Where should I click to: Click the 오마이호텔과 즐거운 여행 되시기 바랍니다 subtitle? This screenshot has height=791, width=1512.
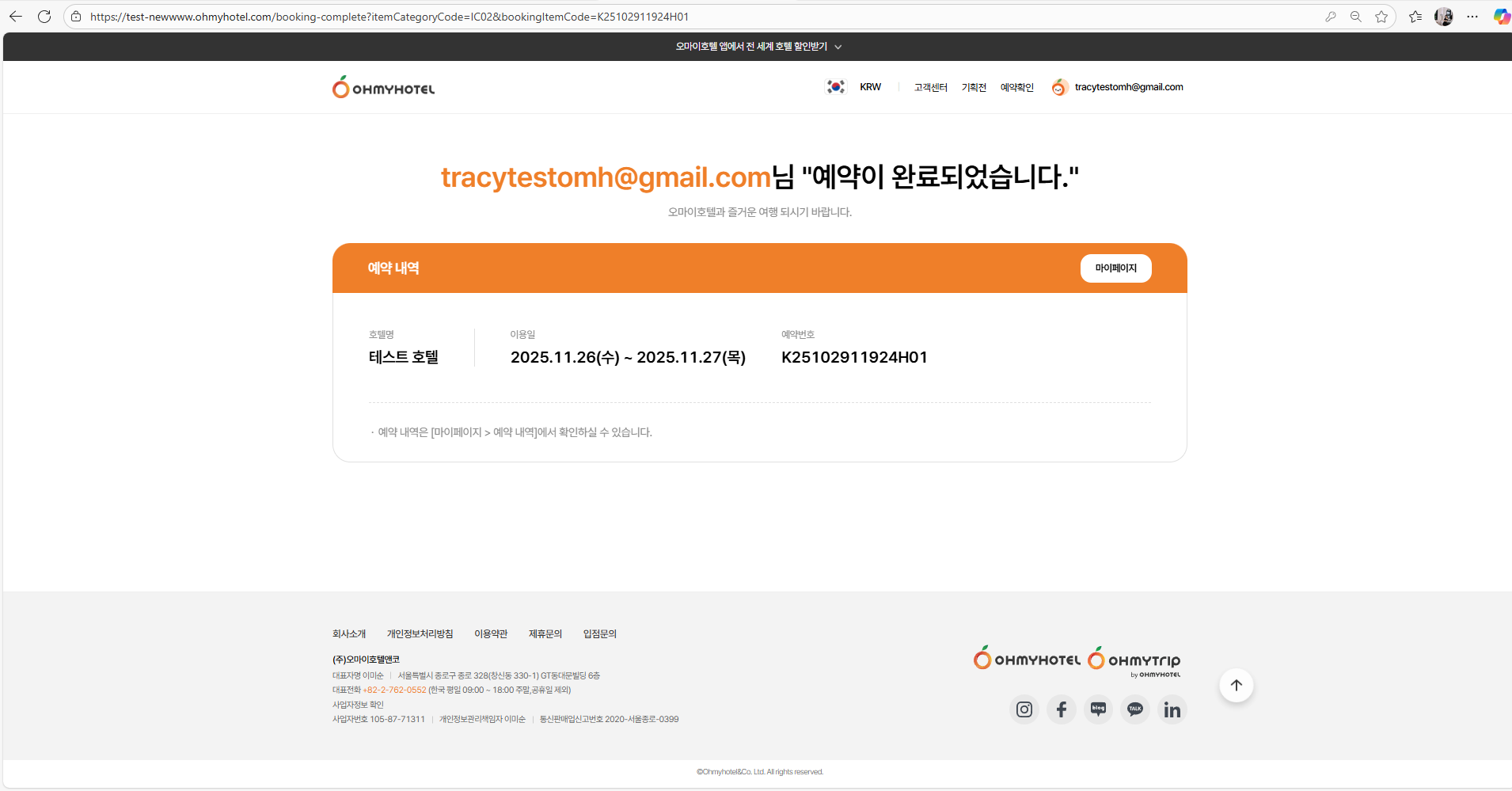click(760, 212)
